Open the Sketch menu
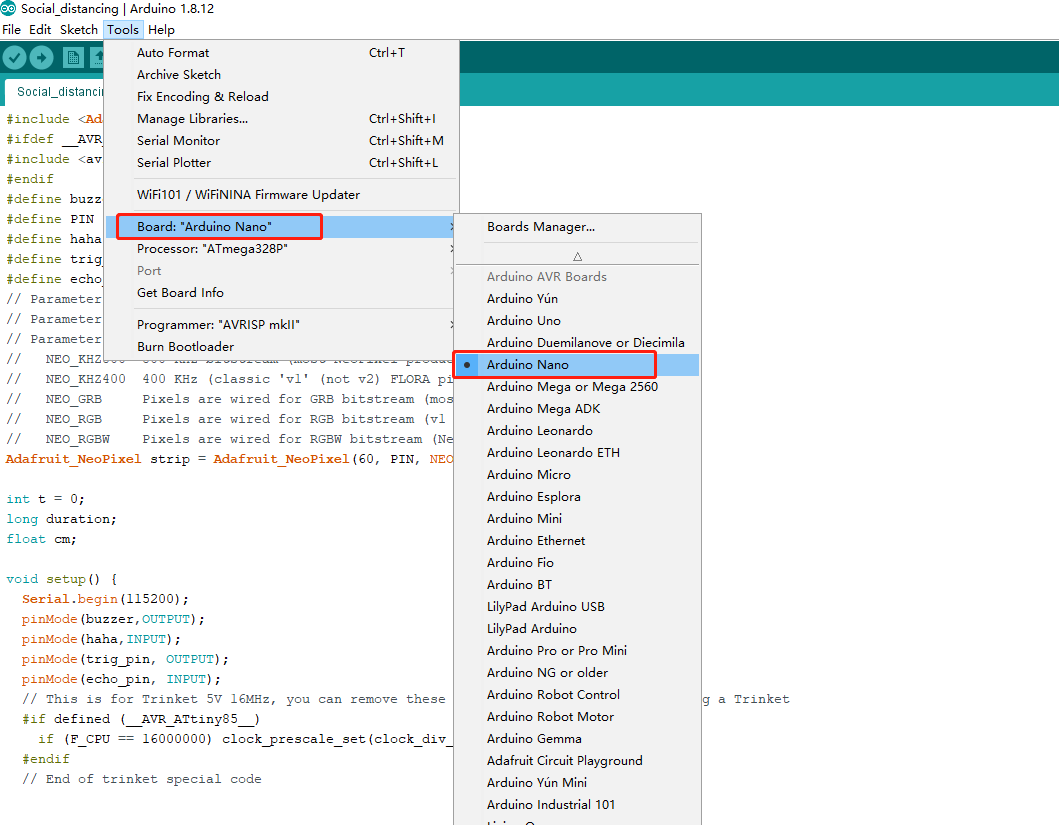 tap(79, 30)
